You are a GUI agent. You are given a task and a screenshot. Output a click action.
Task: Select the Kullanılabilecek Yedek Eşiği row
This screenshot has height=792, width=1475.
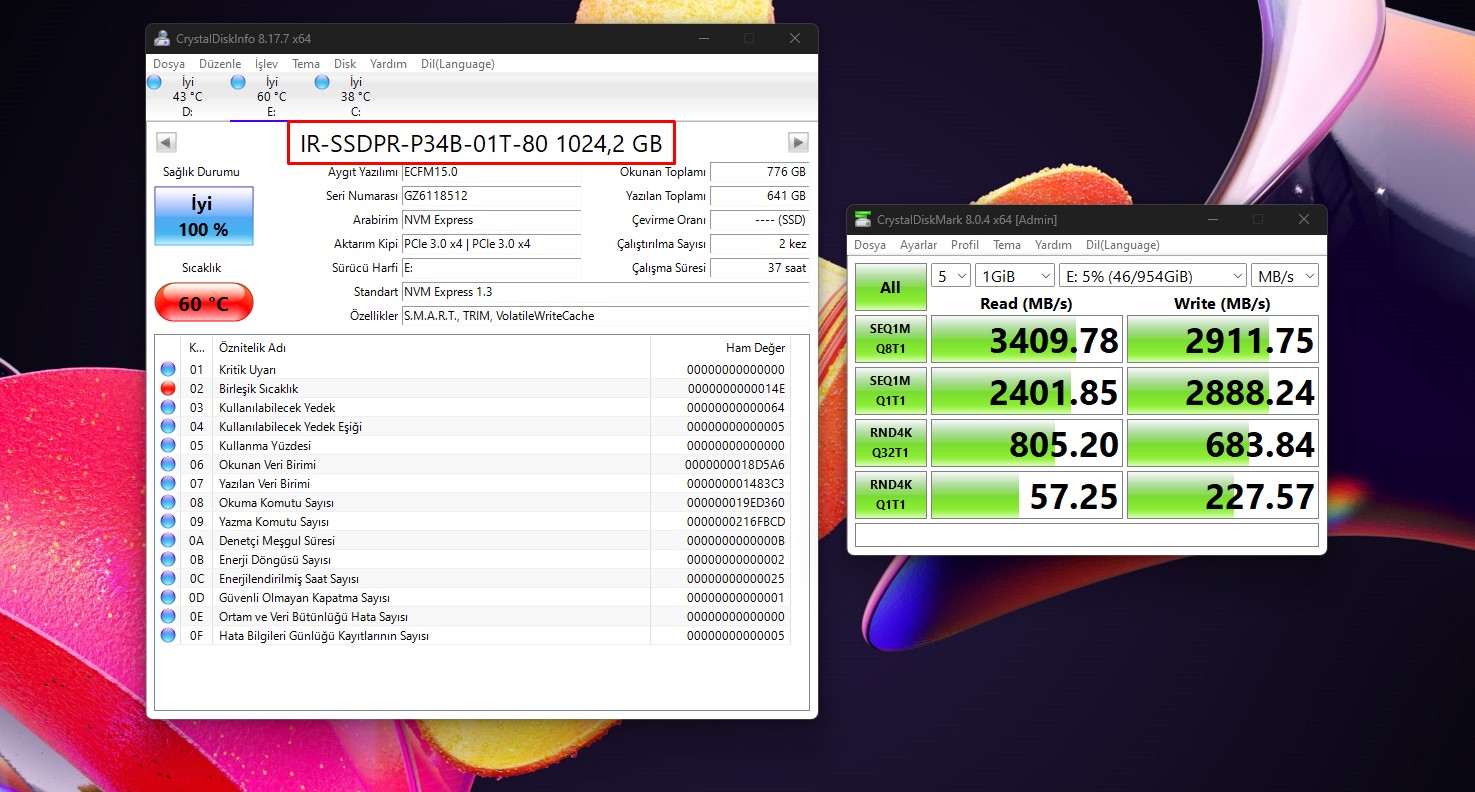pos(472,427)
